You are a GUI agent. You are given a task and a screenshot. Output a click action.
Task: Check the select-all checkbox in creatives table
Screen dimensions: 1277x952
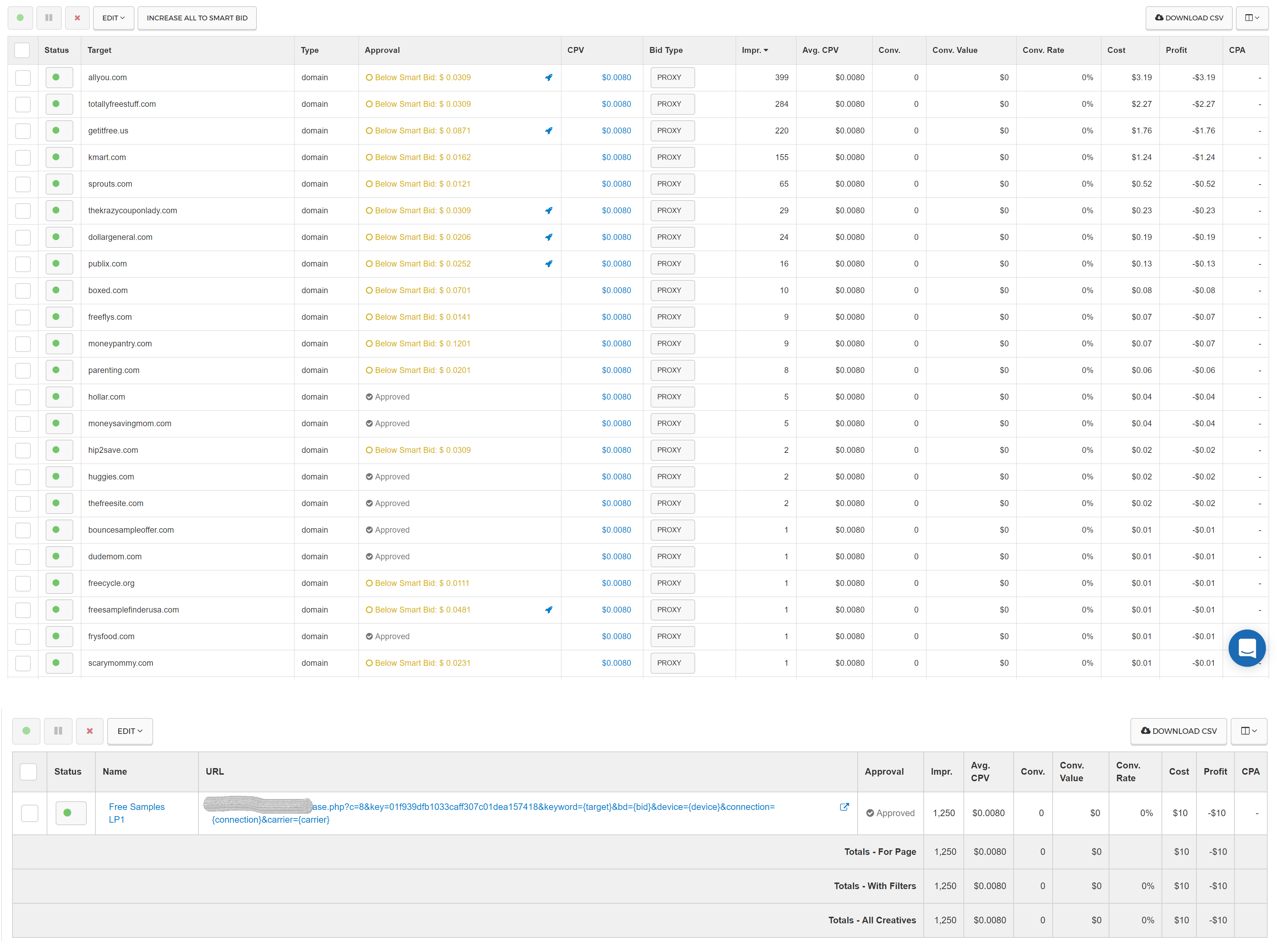(x=28, y=772)
